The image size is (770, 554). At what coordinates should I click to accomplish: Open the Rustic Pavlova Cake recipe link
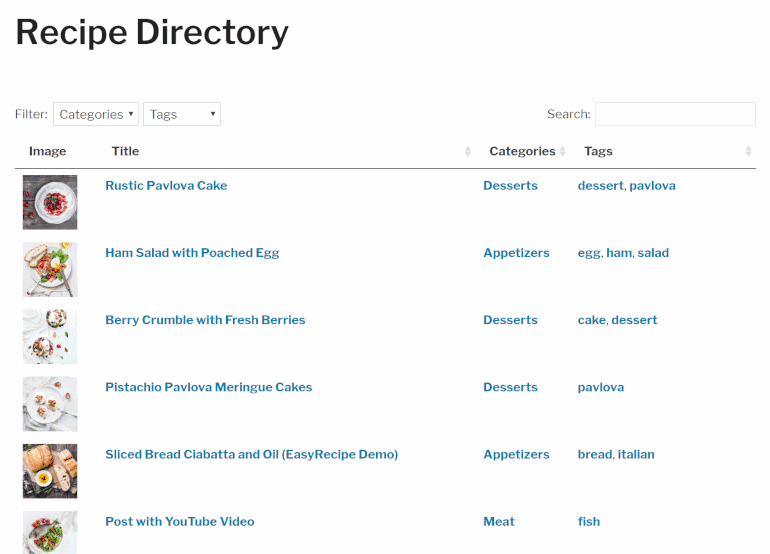[166, 186]
